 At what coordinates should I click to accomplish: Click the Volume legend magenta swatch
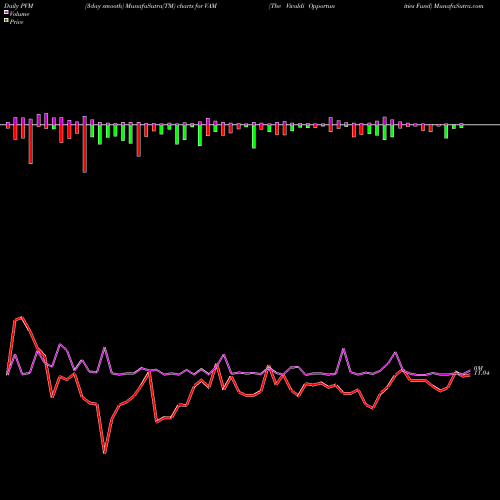(6, 13)
